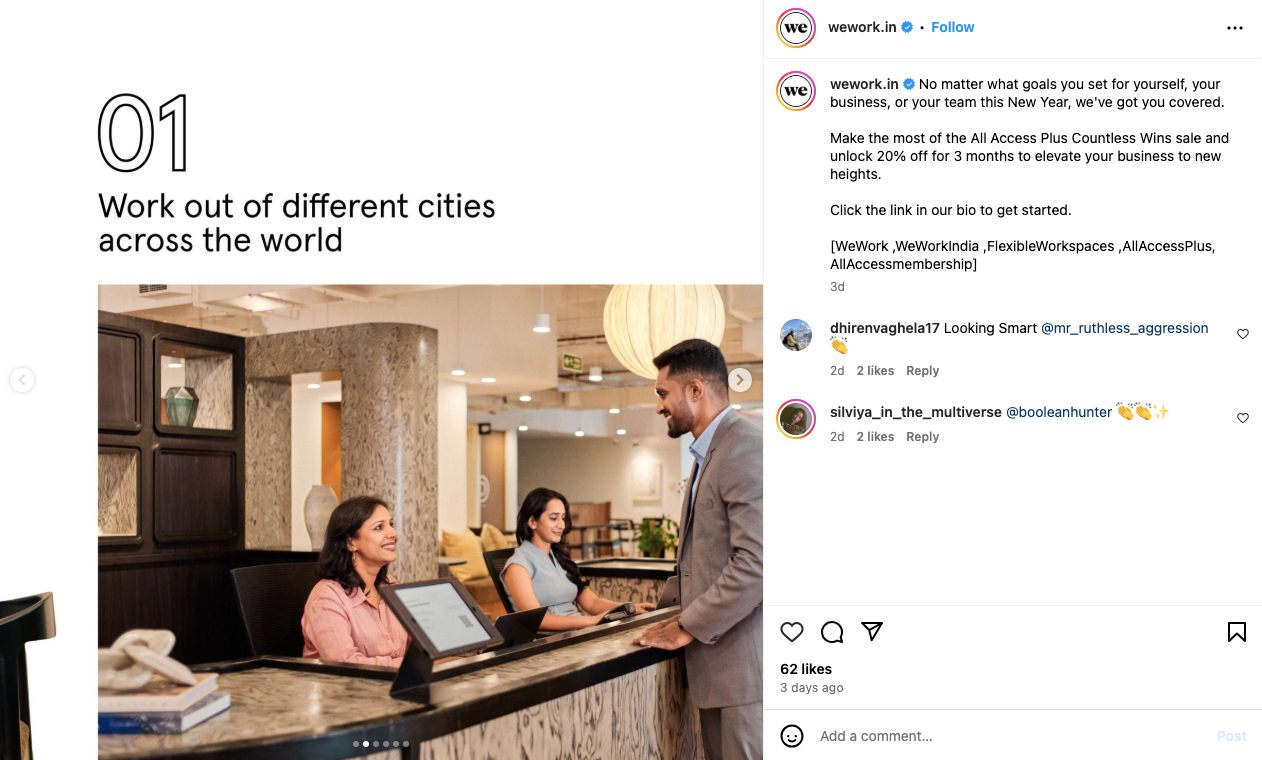Open the emoji picker smiley icon
The width and height of the screenshot is (1262, 760).
click(792, 736)
